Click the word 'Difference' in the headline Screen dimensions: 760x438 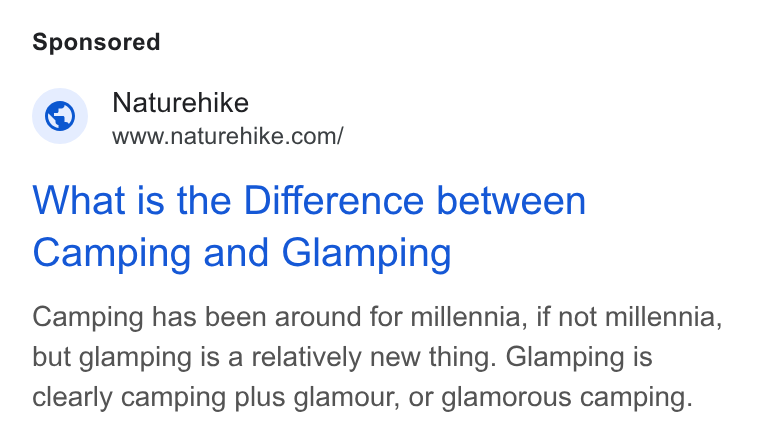point(333,200)
